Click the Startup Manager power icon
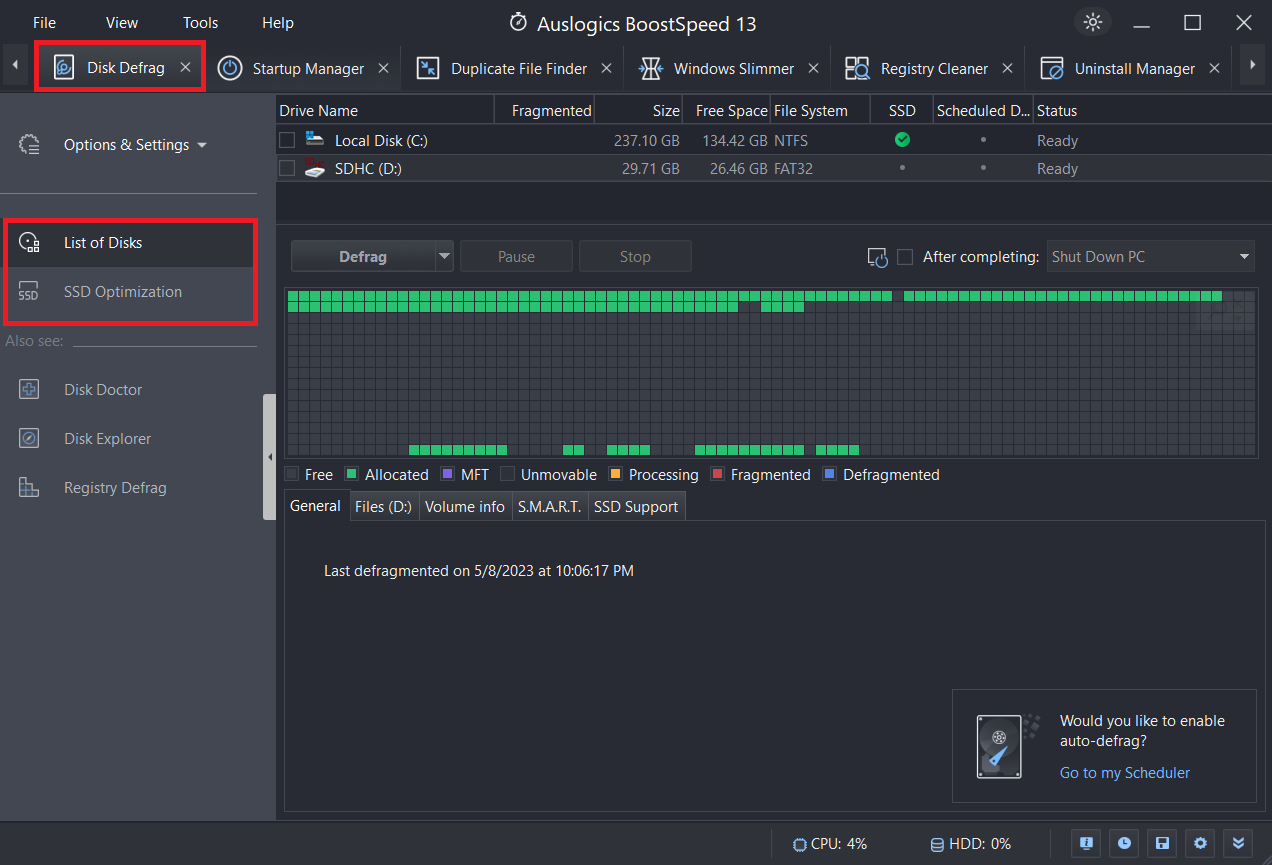1272x865 pixels. [x=230, y=68]
